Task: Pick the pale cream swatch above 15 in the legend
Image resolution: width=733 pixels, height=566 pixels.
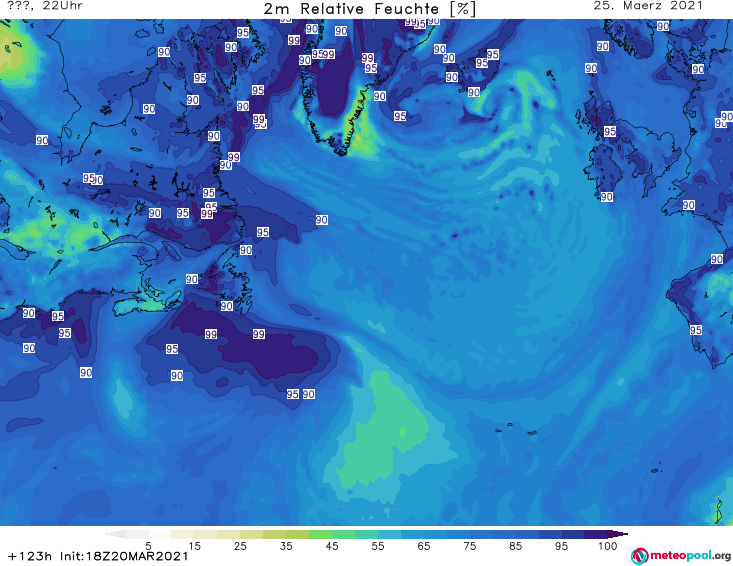Action: pyautogui.click(x=183, y=534)
